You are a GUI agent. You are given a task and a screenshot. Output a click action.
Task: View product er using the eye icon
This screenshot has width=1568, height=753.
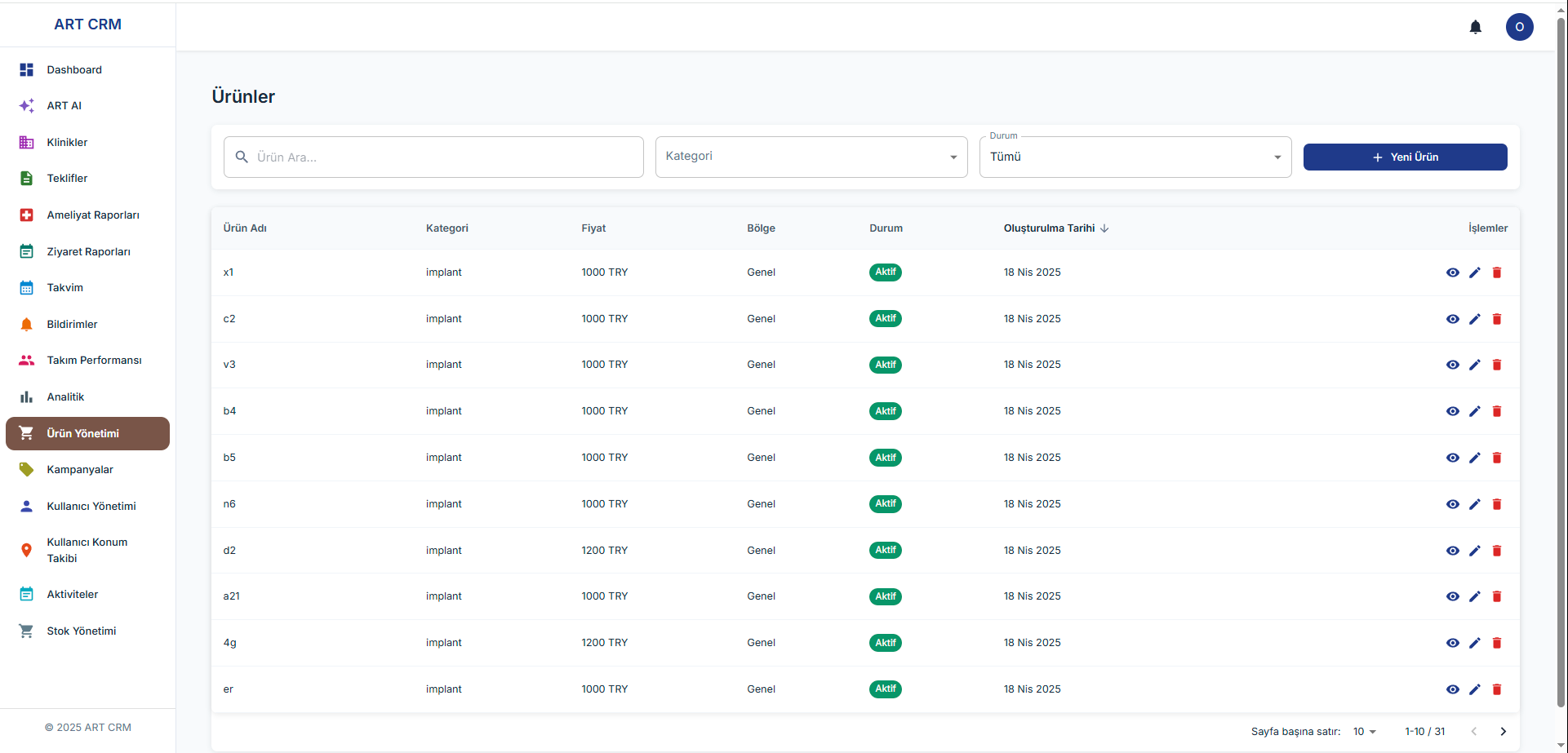coord(1452,689)
